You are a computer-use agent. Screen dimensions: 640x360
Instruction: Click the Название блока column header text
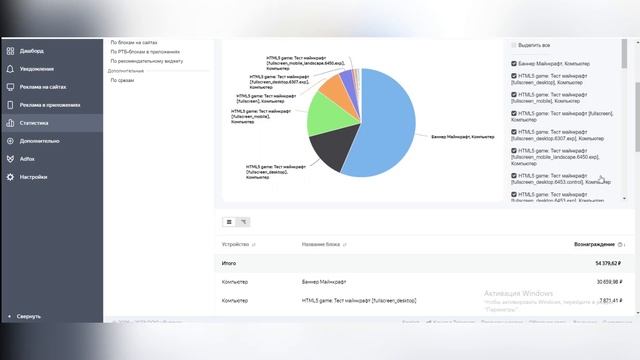tap(321, 244)
